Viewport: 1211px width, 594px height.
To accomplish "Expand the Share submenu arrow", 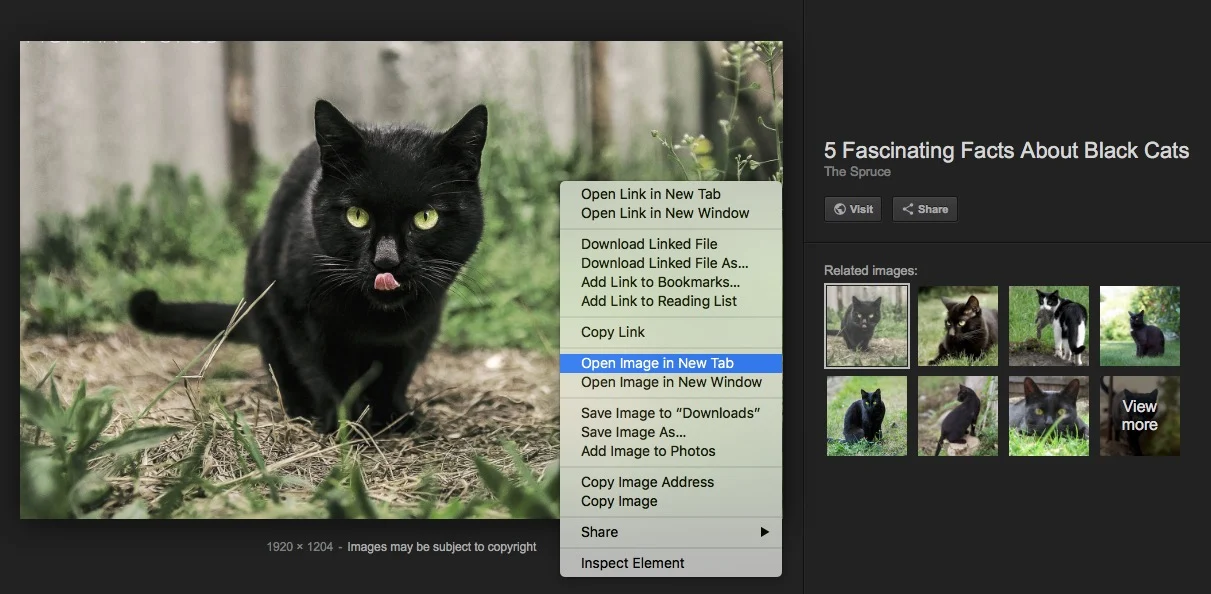I will (764, 532).
